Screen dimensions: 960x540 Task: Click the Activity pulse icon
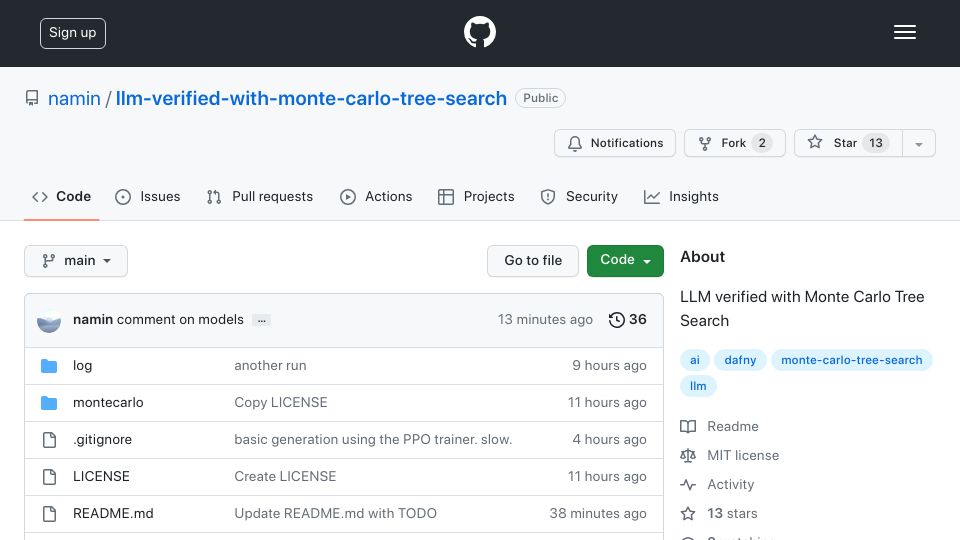tap(688, 484)
